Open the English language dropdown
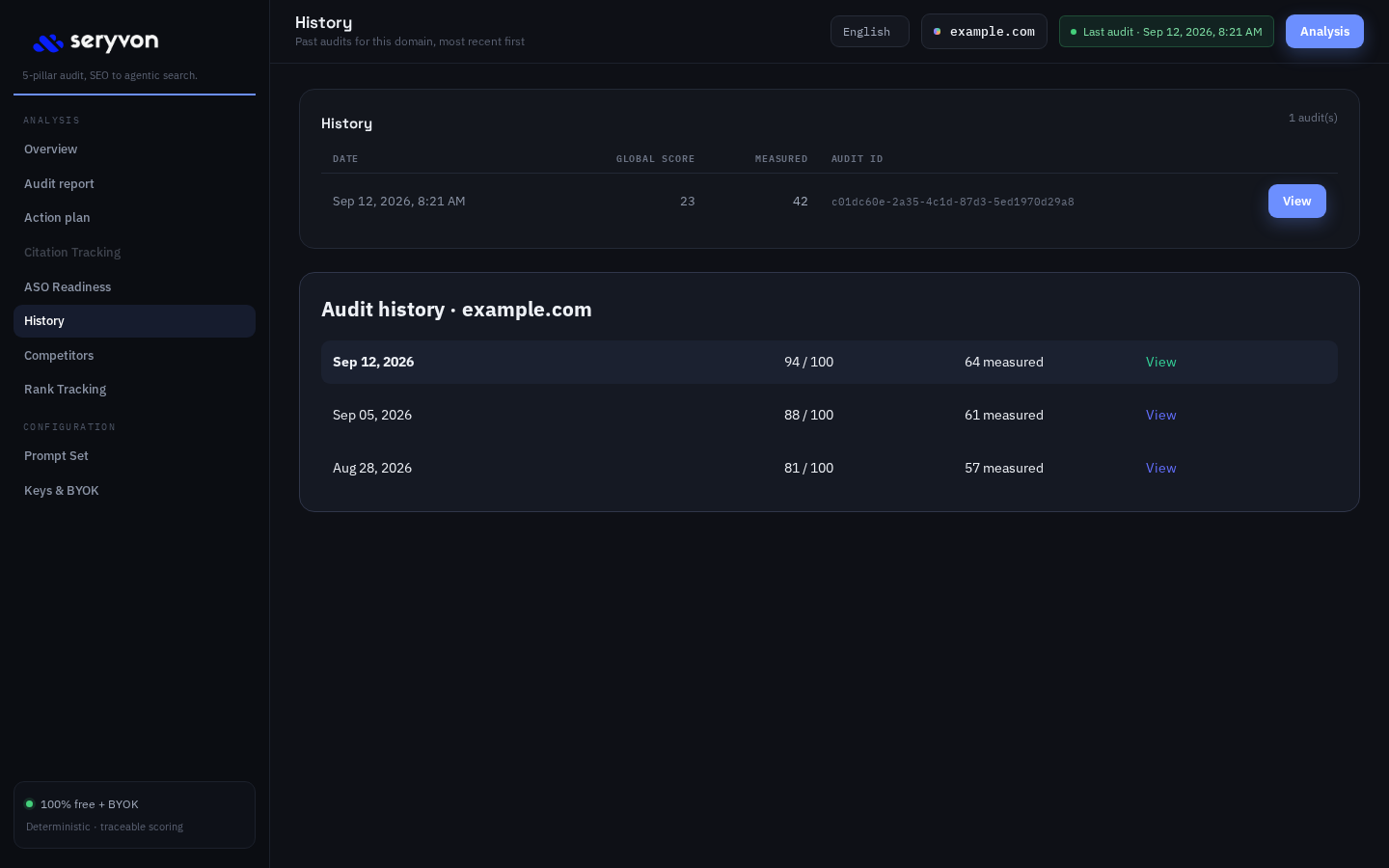 tap(870, 32)
